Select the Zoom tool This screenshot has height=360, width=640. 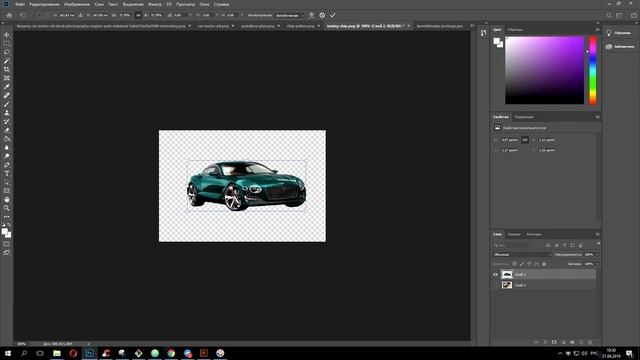tap(7, 208)
